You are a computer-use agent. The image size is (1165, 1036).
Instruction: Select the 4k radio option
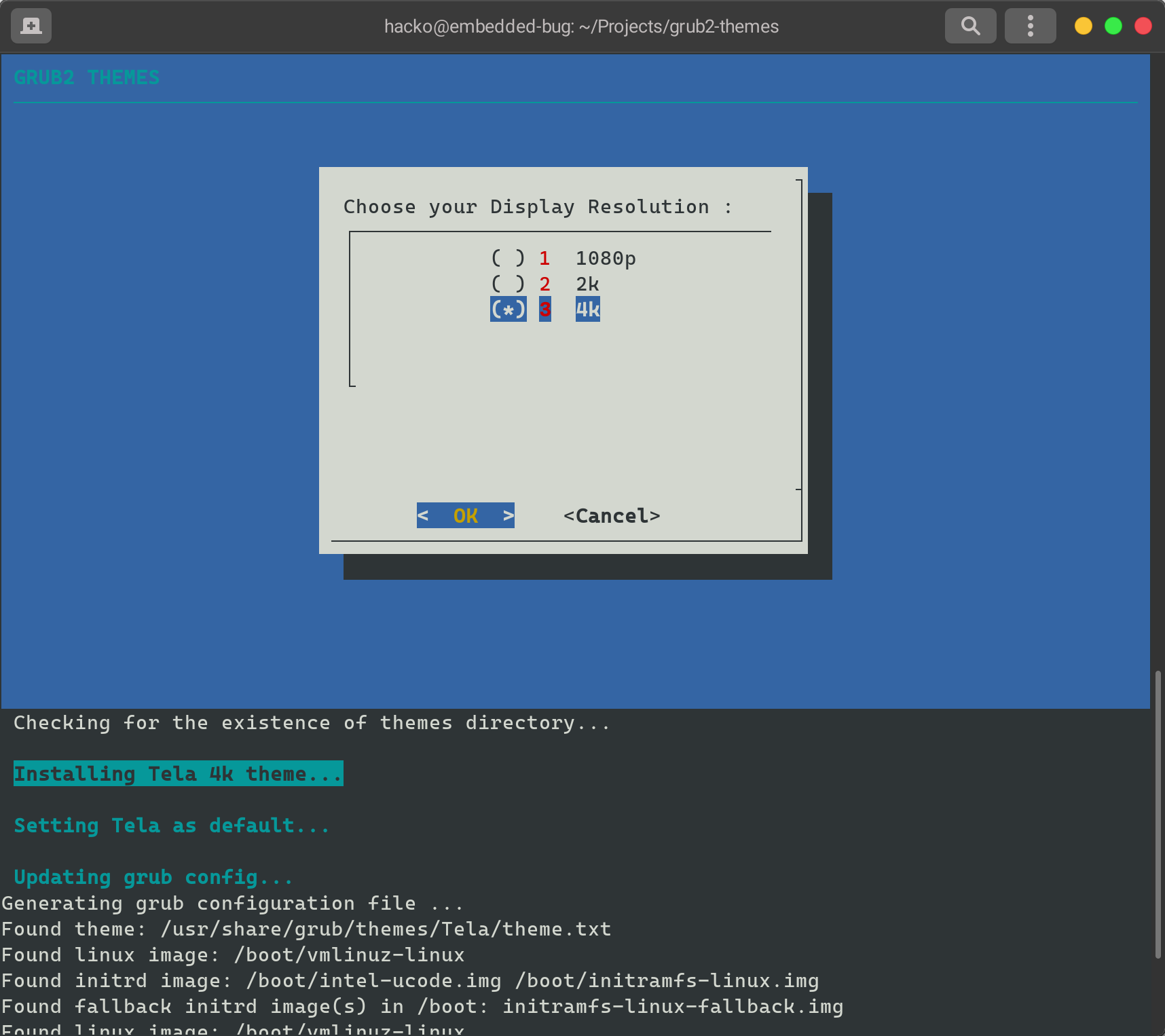pyautogui.click(x=545, y=310)
